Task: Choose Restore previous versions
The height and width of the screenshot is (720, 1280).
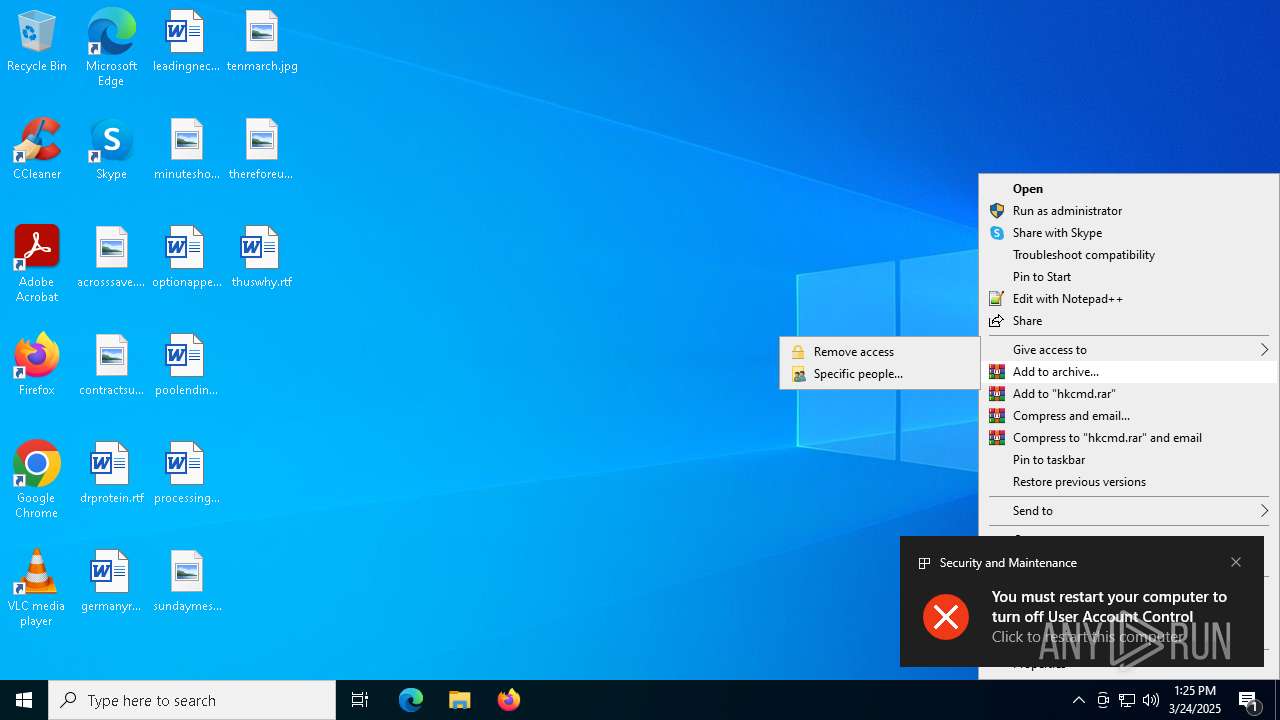Action: pos(1128,482)
